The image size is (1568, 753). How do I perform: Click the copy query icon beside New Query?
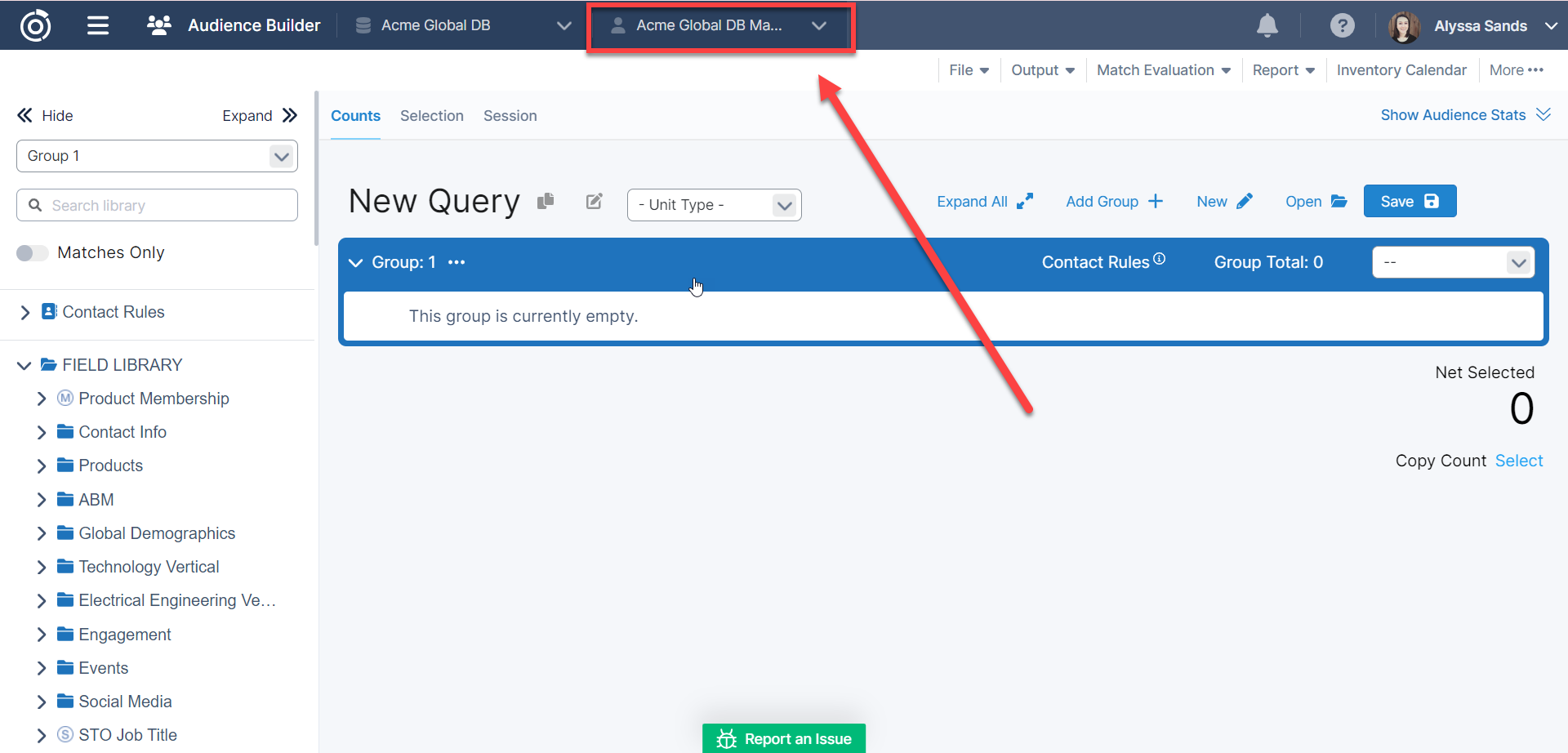546,201
